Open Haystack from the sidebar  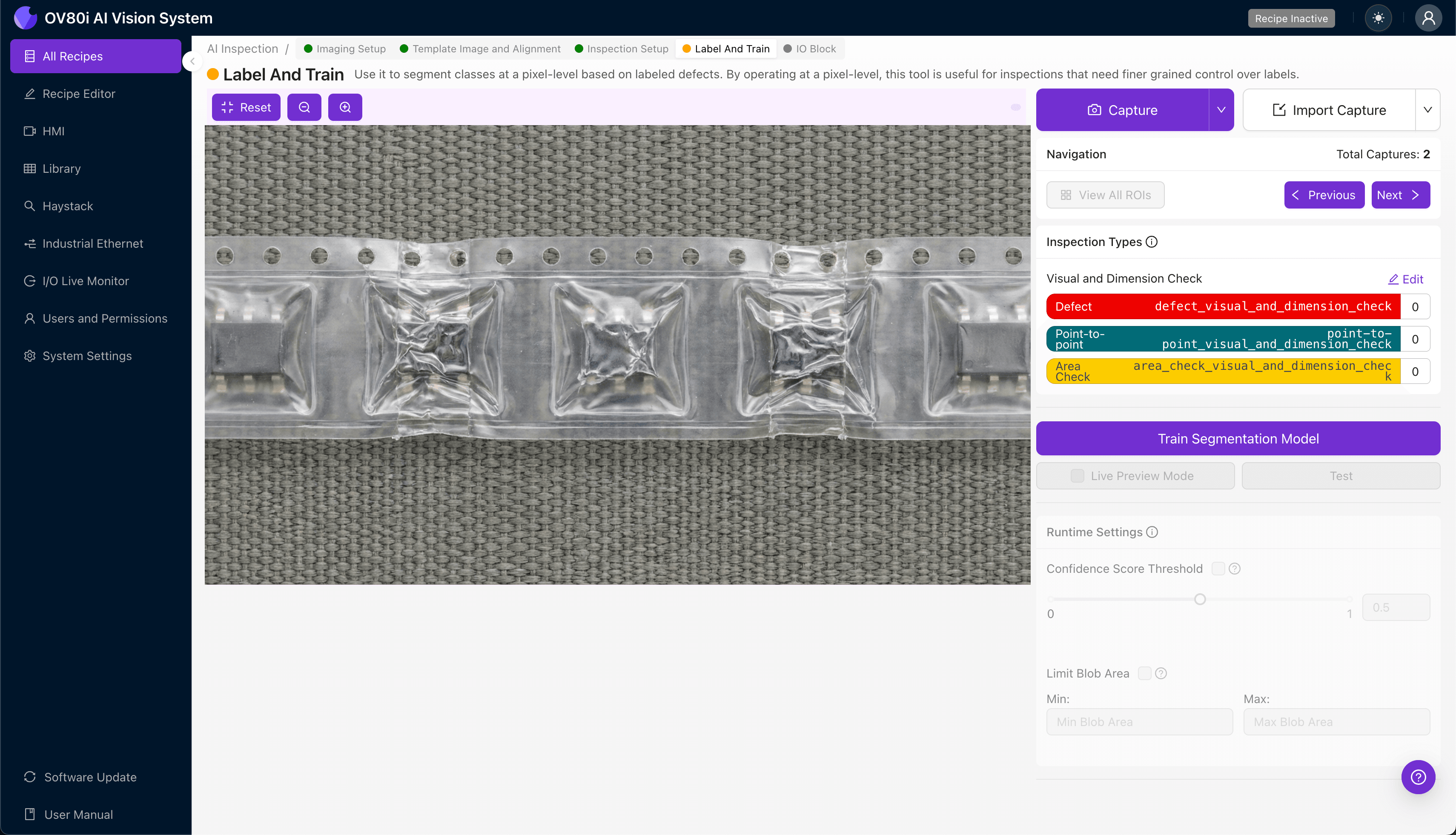pyautogui.click(x=67, y=206)
